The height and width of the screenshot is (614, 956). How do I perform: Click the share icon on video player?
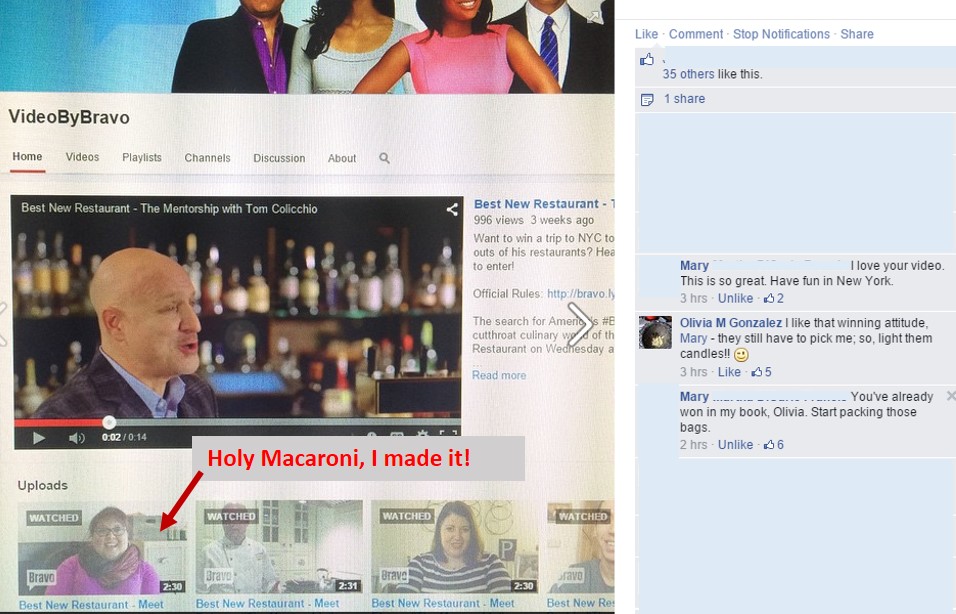(x=451, y=210)
